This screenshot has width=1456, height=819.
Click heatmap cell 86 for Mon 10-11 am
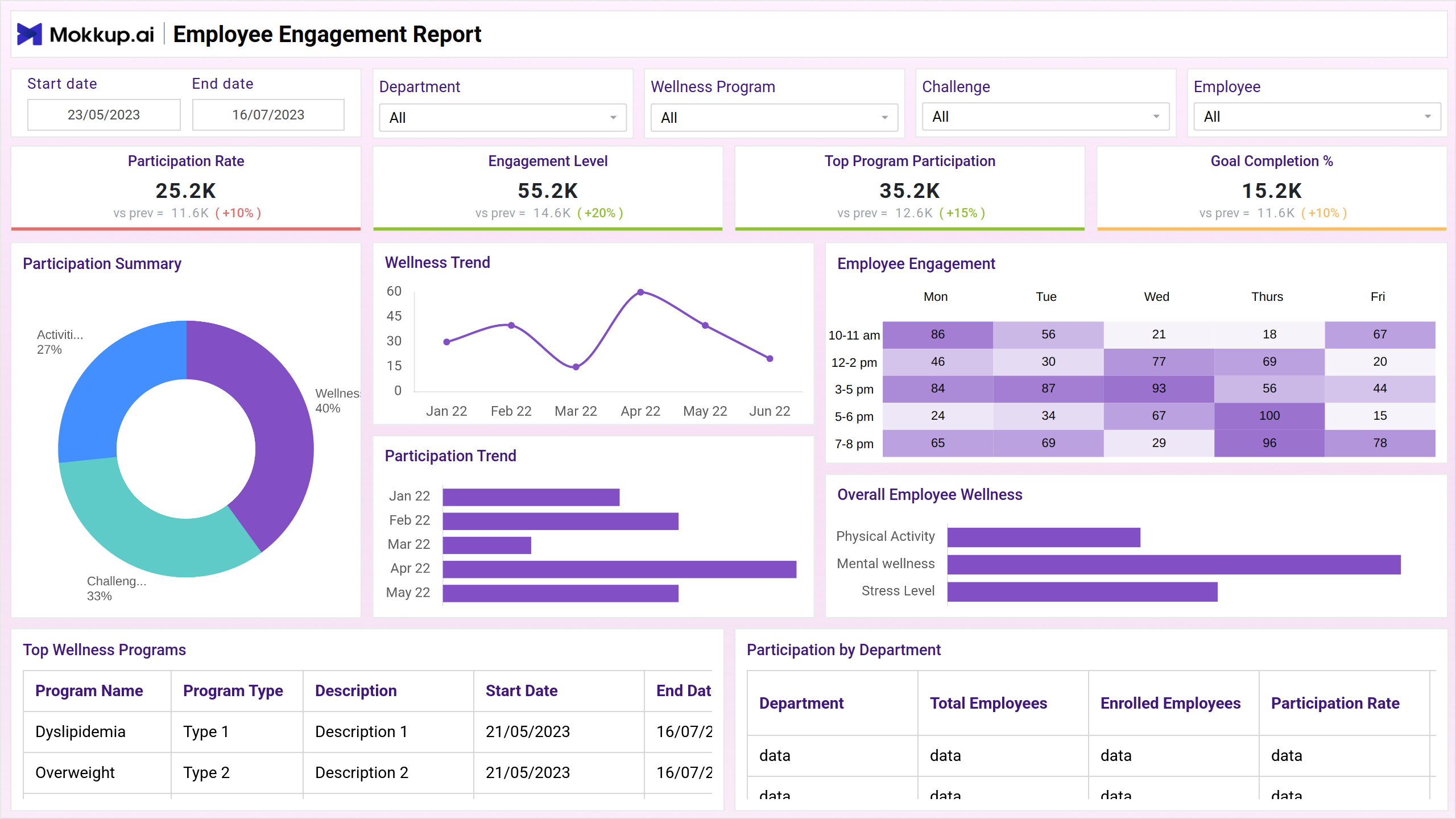click(938, 334)
